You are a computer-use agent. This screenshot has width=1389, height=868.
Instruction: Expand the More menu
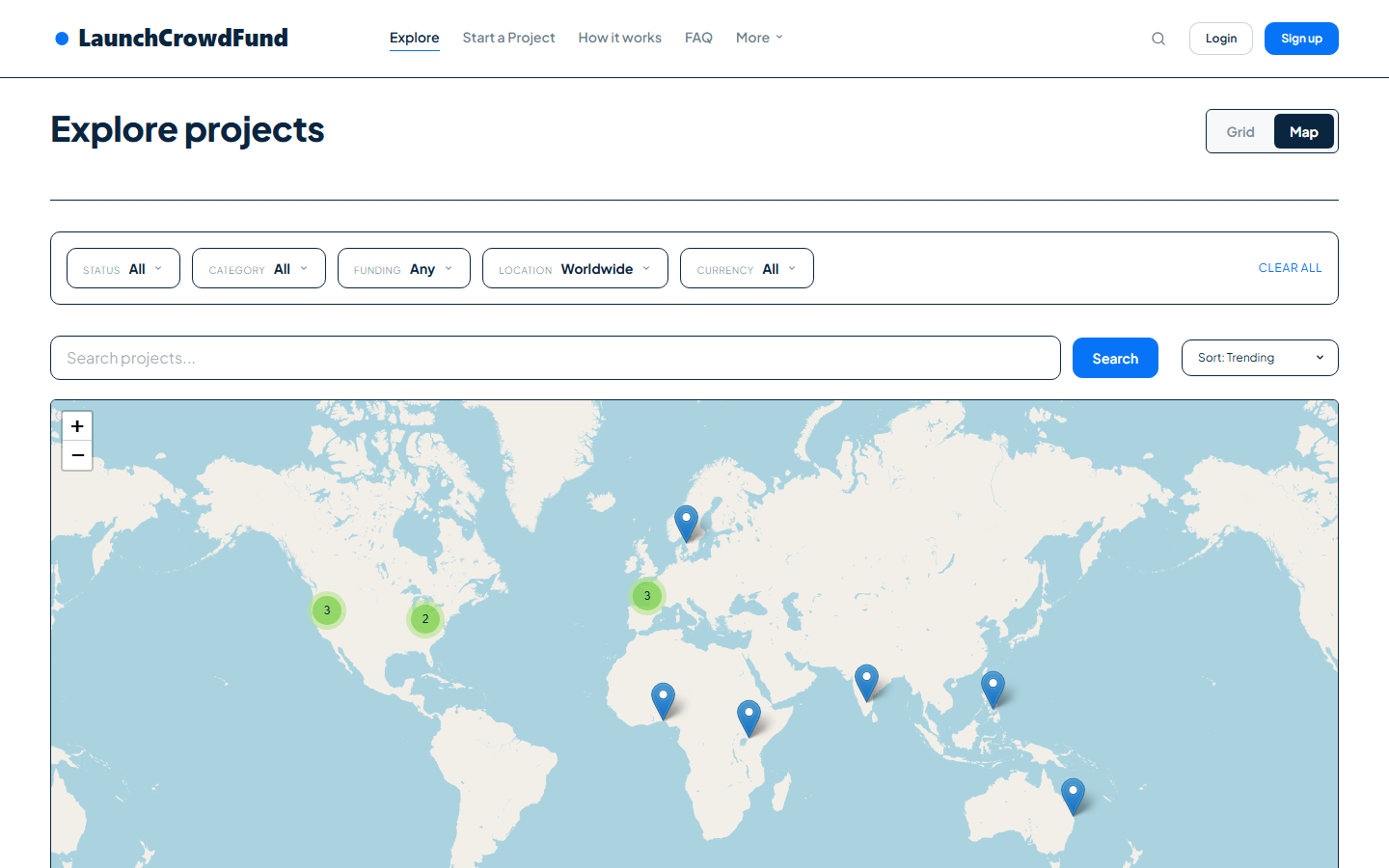(759, 38)
